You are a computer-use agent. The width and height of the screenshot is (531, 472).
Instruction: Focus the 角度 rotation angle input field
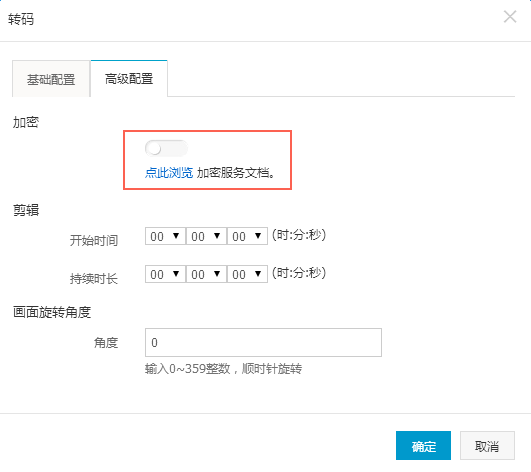263,342
